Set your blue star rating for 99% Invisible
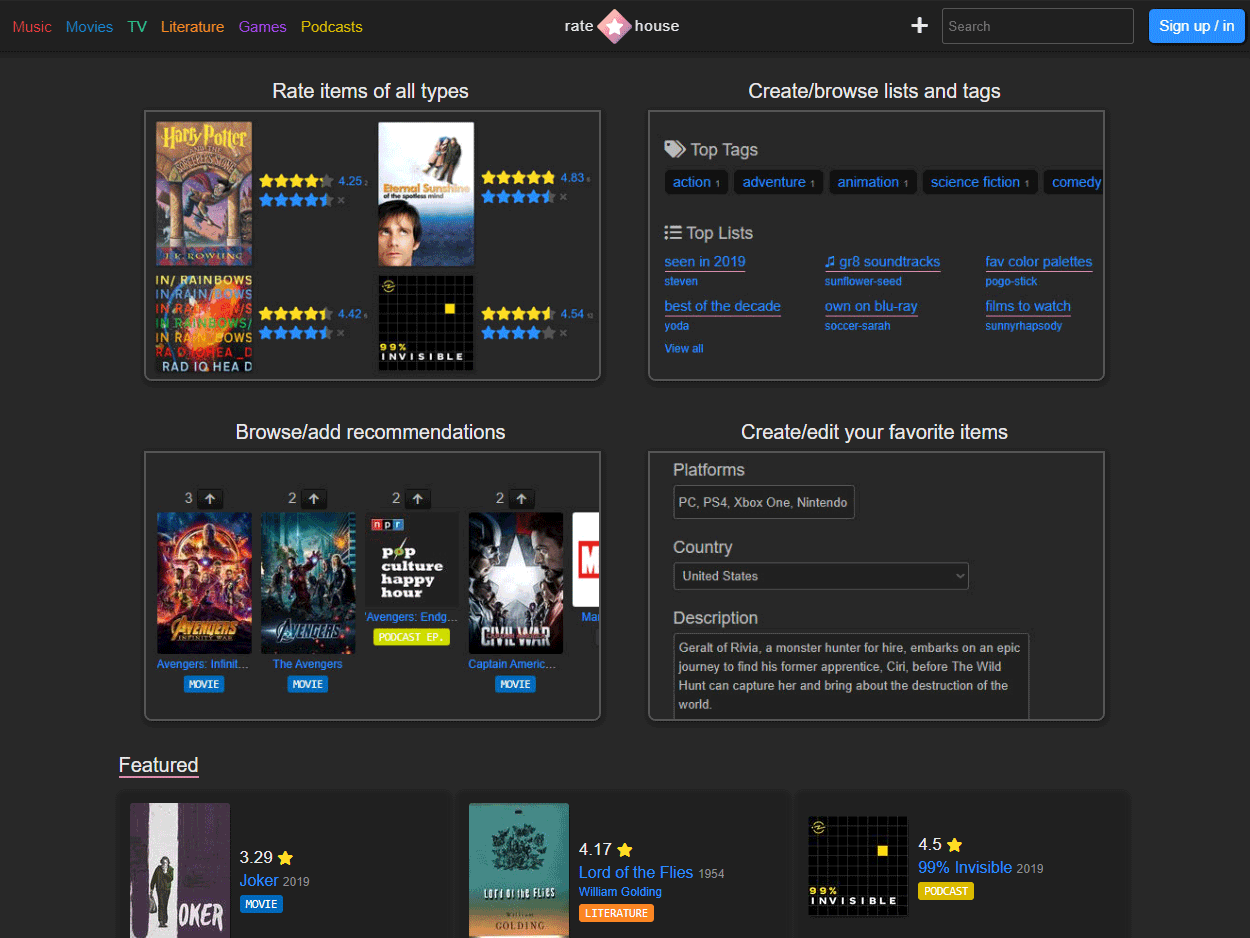 518,333
